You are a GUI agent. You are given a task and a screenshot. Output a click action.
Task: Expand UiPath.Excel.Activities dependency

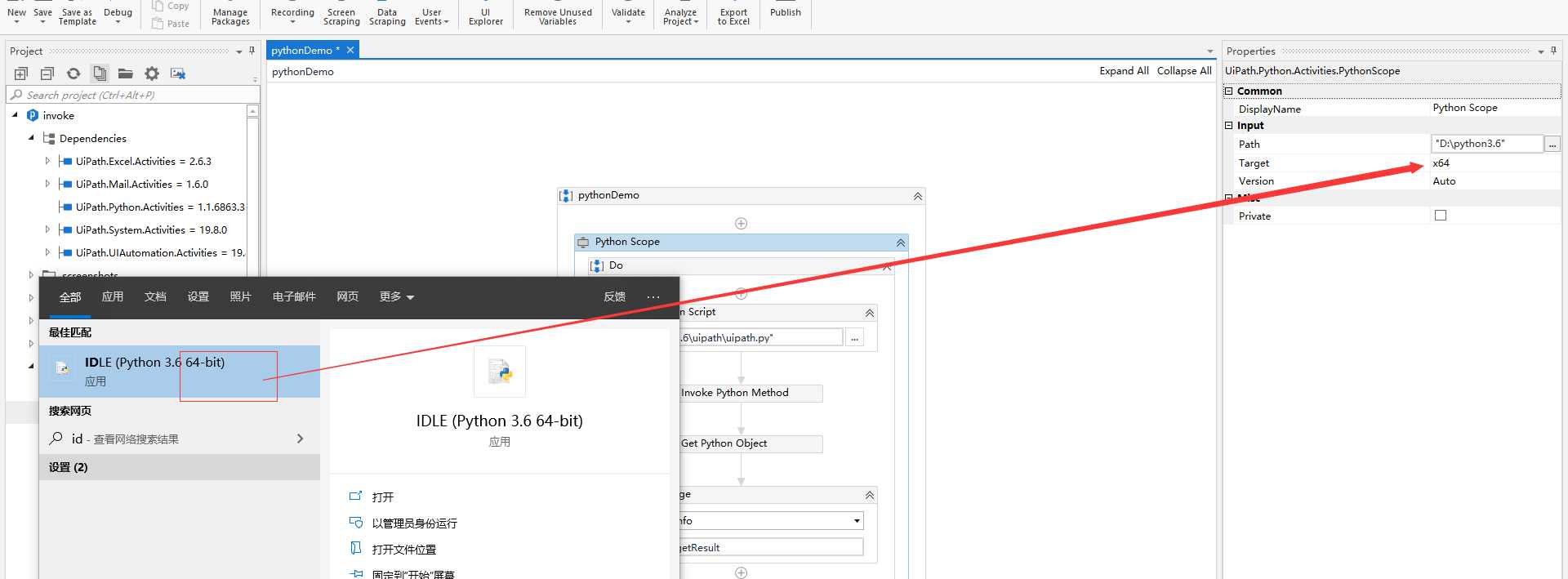click(x=47, y=161)
